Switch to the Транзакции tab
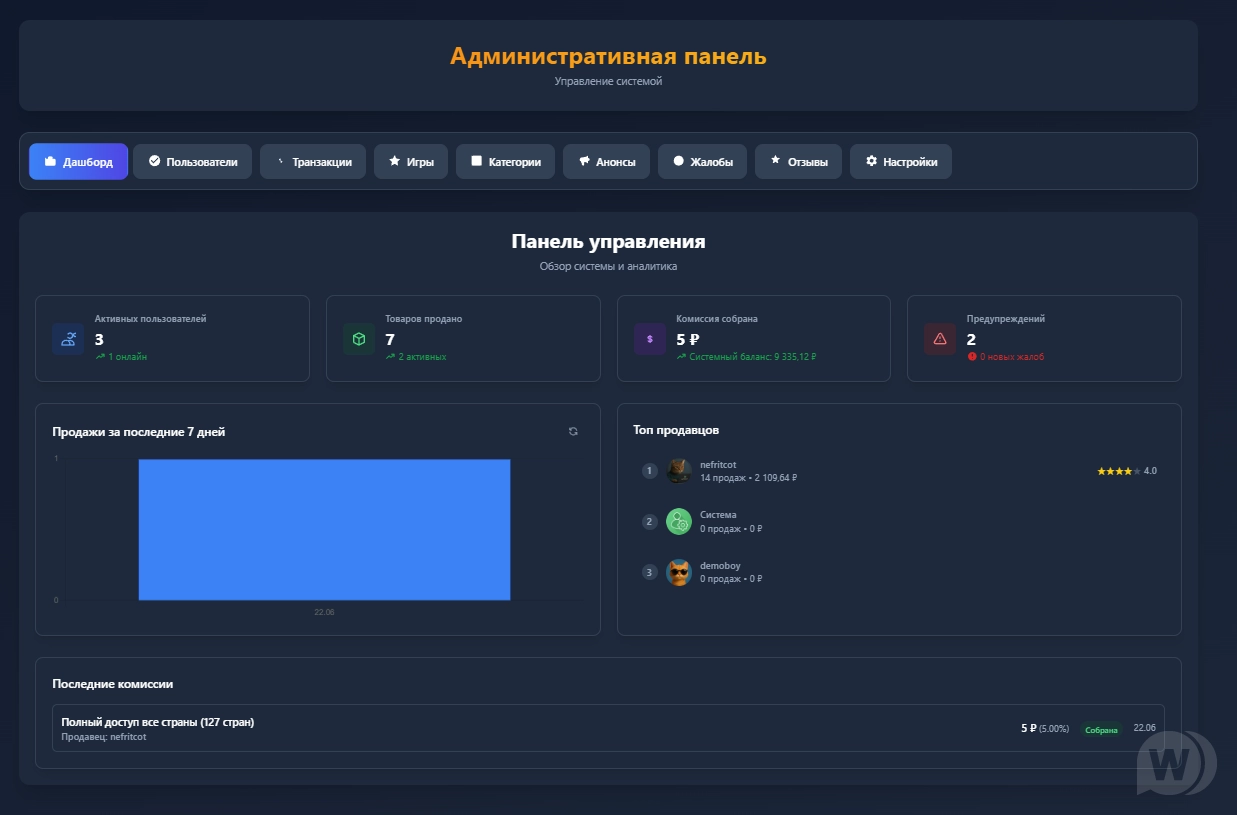The width and height of the screenshot is (1237, 815). 313,162
